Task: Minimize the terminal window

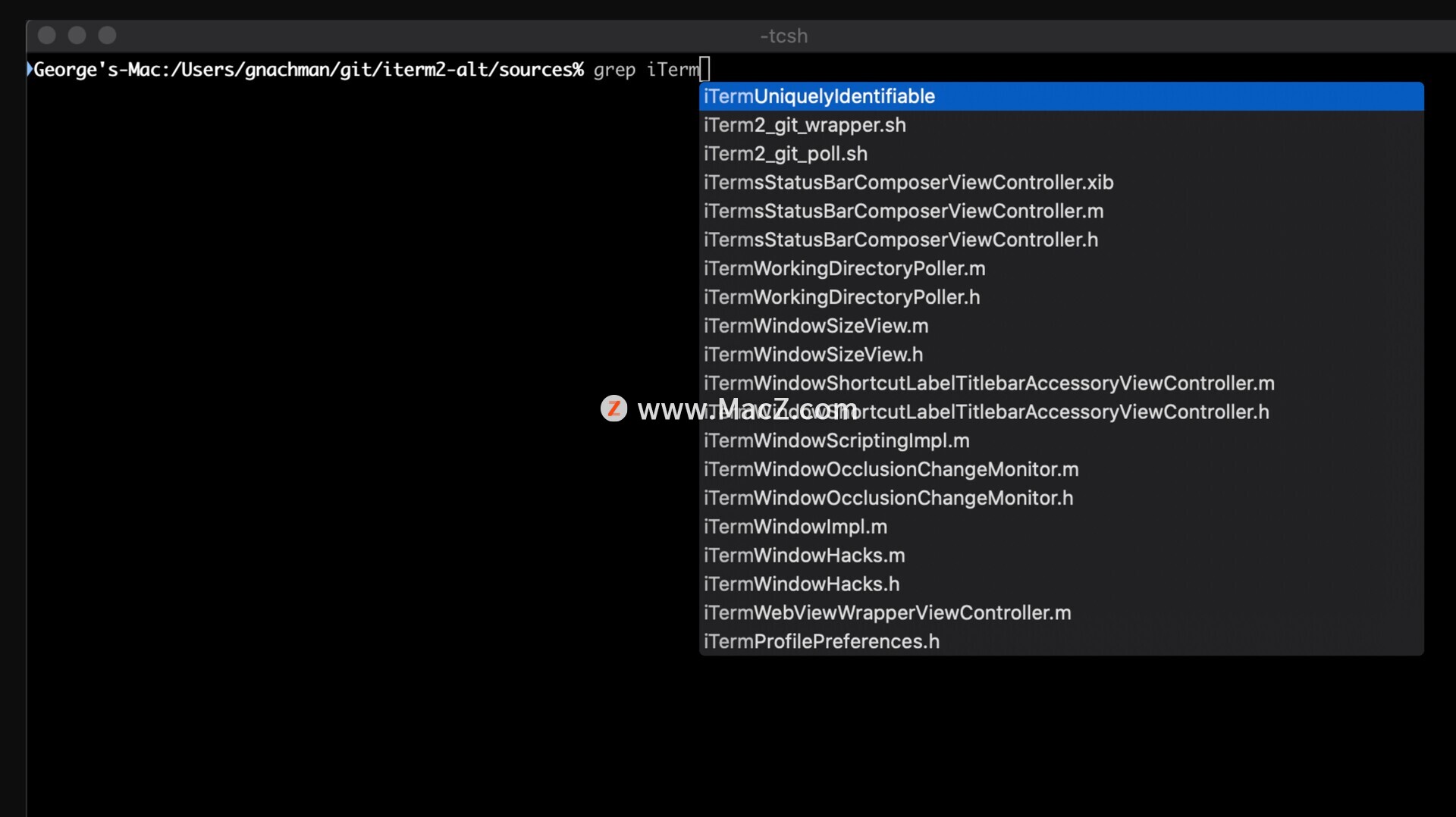Action: (x=77, y=35)
